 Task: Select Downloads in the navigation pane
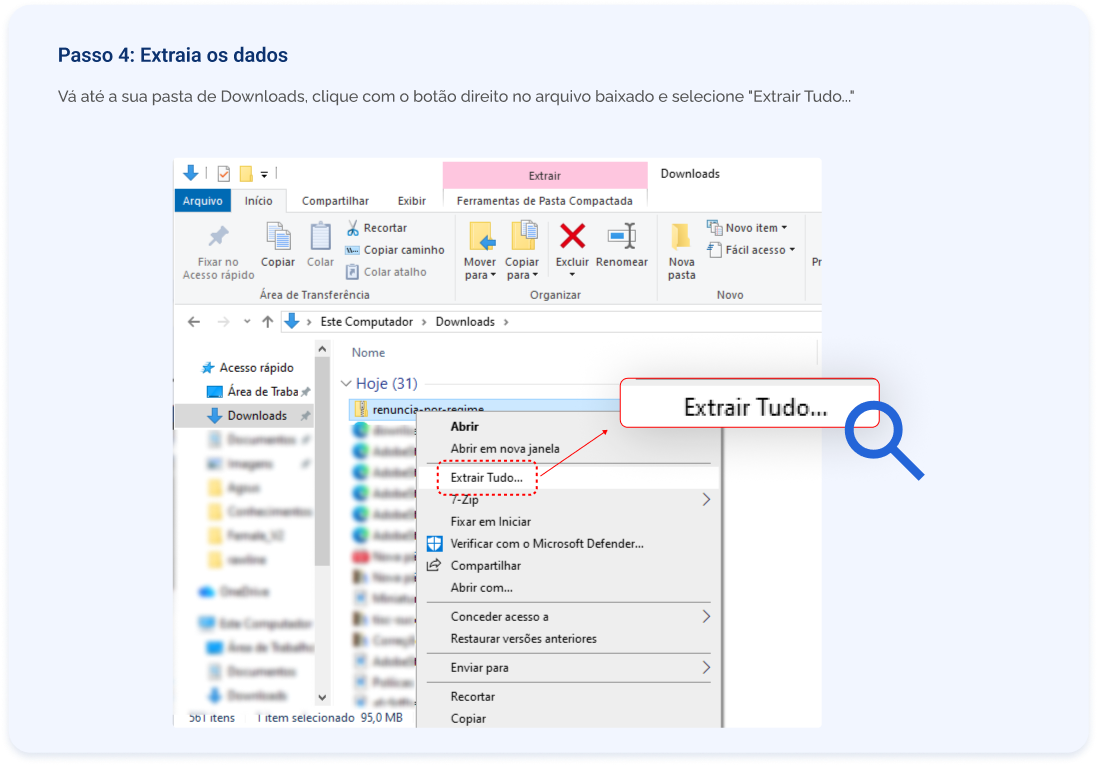[256, 416]
